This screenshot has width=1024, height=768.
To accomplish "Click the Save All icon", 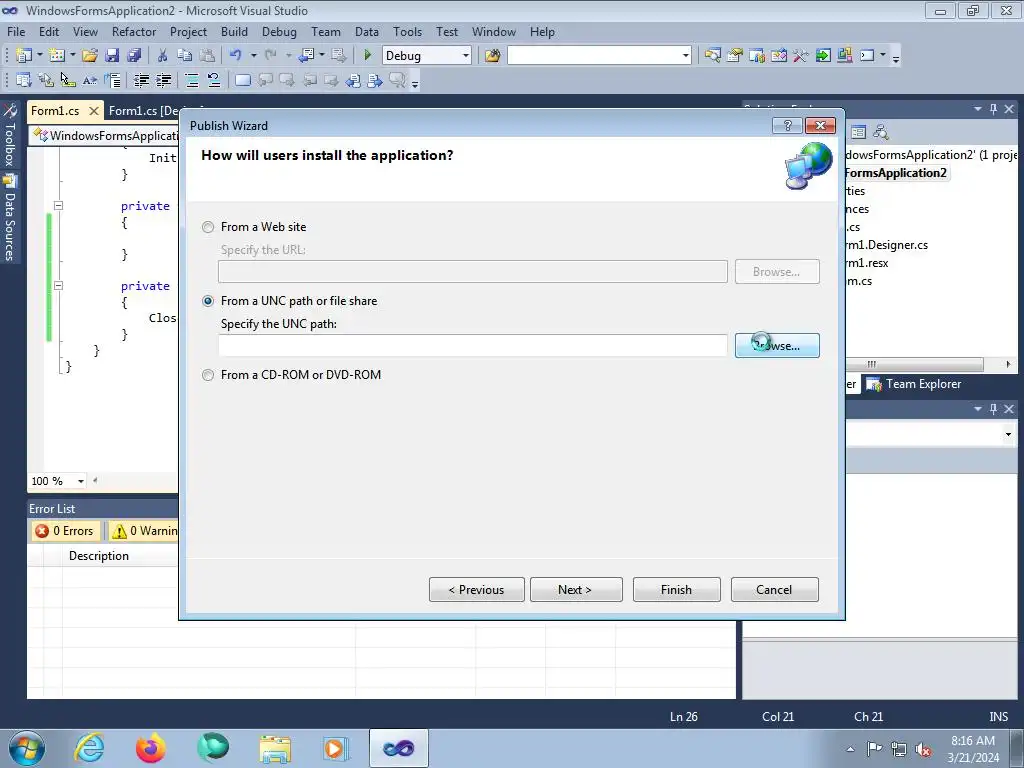I will pyautogui.click(x=134, y=56).
